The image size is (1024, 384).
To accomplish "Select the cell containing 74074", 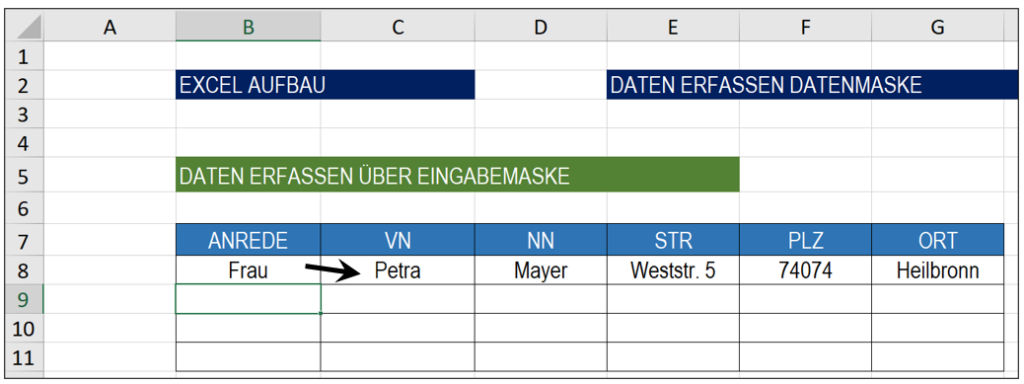I will (805, 270).
